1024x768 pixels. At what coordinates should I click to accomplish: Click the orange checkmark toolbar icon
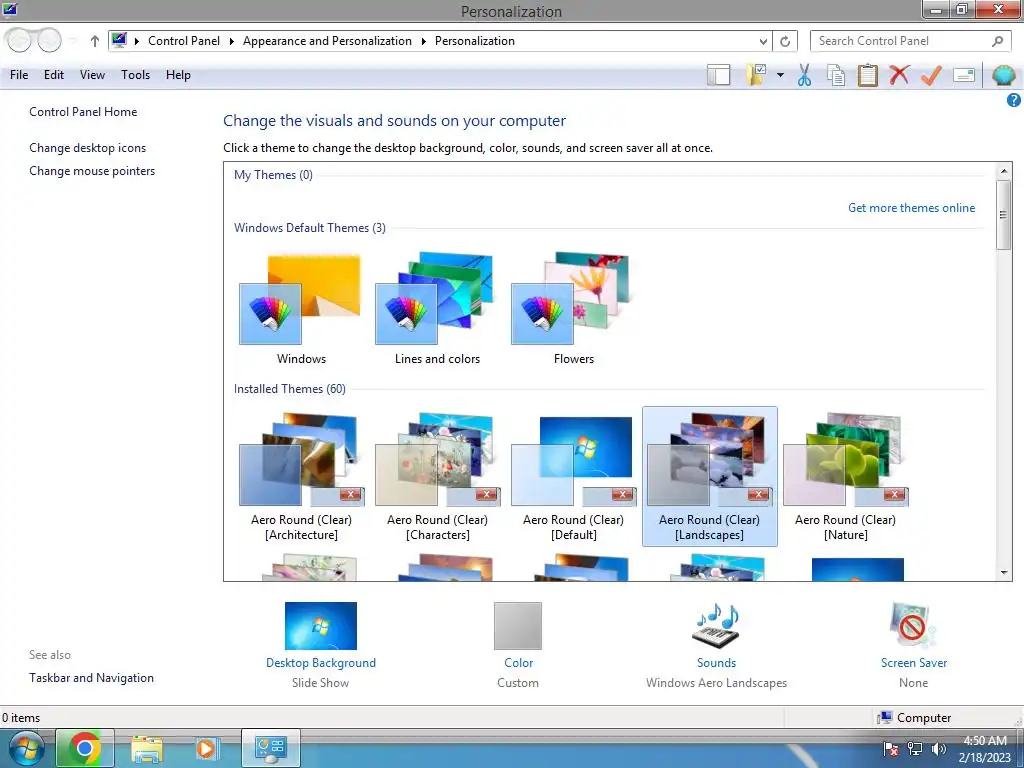[x=931, y=75]
